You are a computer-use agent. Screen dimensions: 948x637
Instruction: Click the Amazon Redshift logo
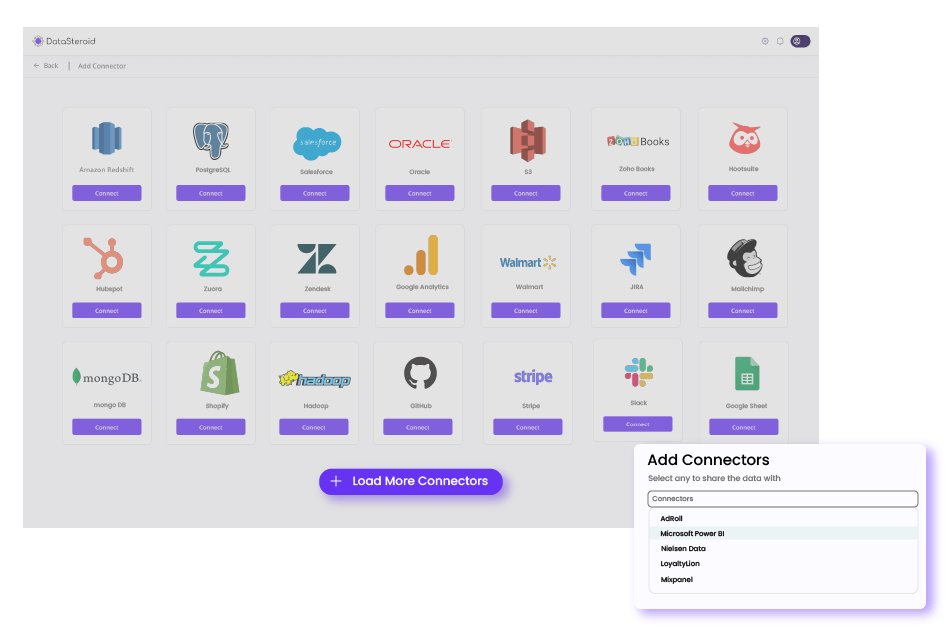click(x=106, y=140)
